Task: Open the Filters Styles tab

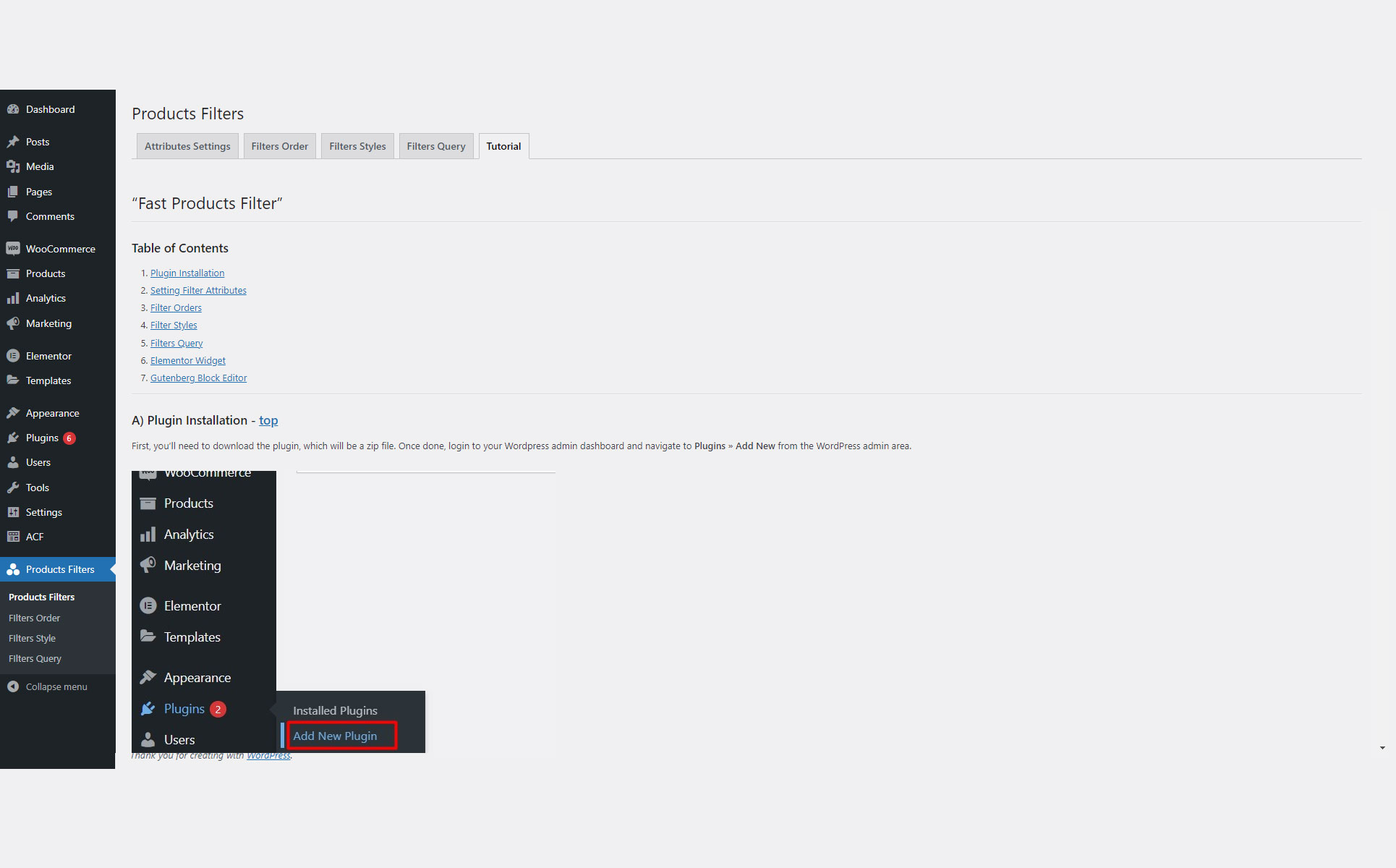Action: [357, 146]
